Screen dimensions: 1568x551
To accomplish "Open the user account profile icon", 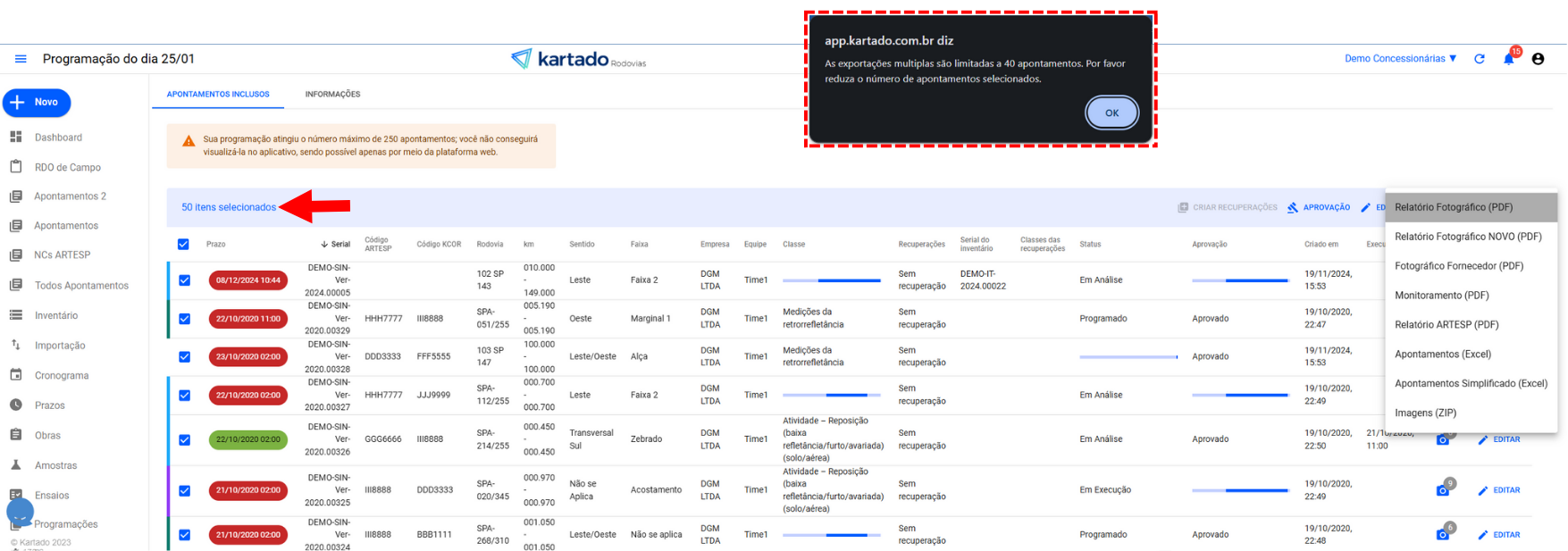I will point(1538,59).
